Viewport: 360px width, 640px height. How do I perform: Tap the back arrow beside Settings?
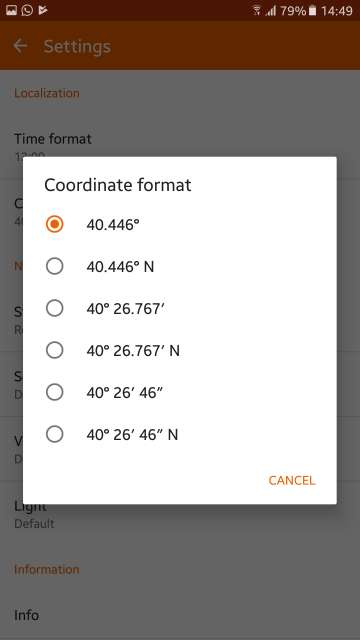(20, 46)
